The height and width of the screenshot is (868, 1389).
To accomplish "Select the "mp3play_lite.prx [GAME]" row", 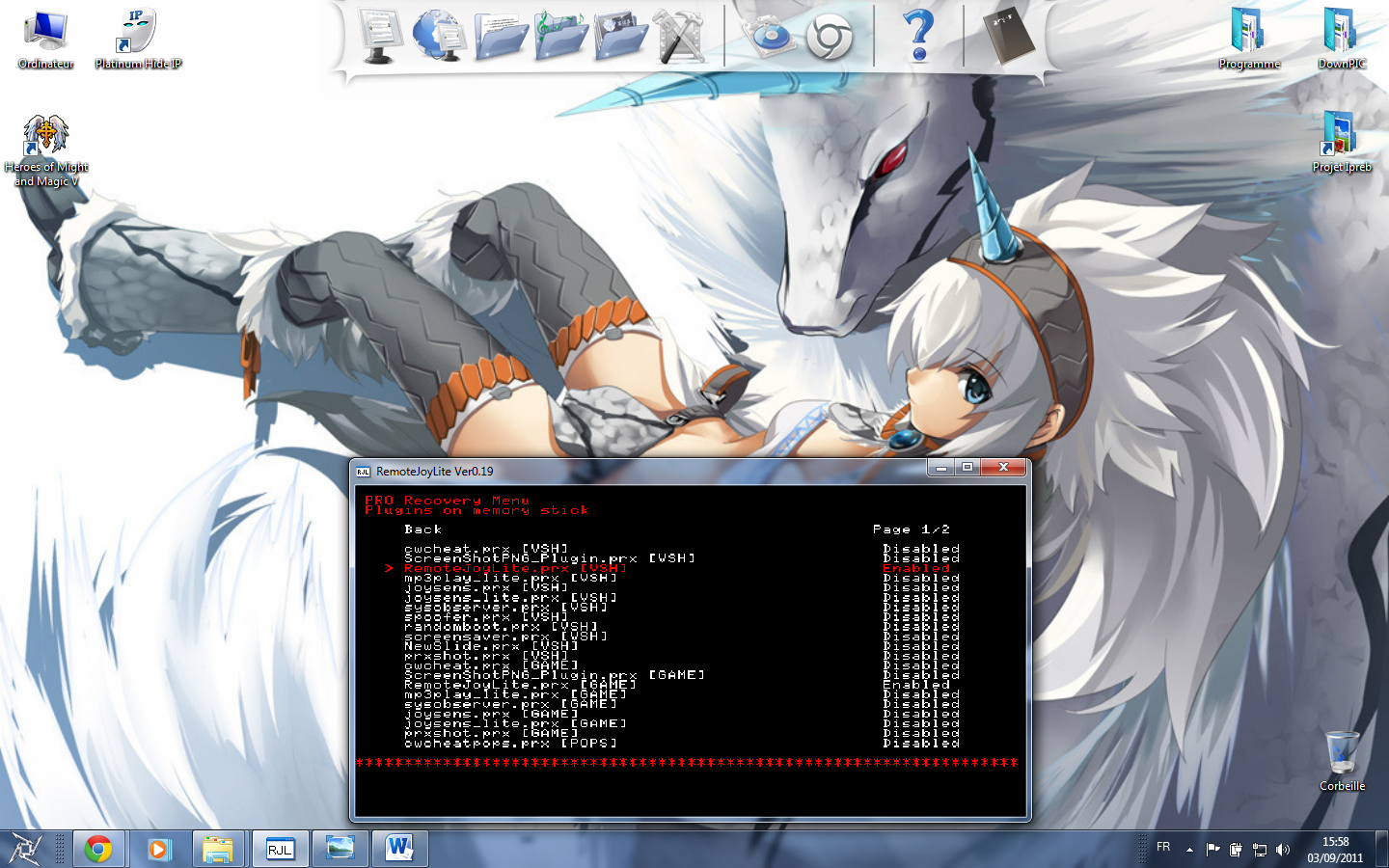I will coord(682,694).
